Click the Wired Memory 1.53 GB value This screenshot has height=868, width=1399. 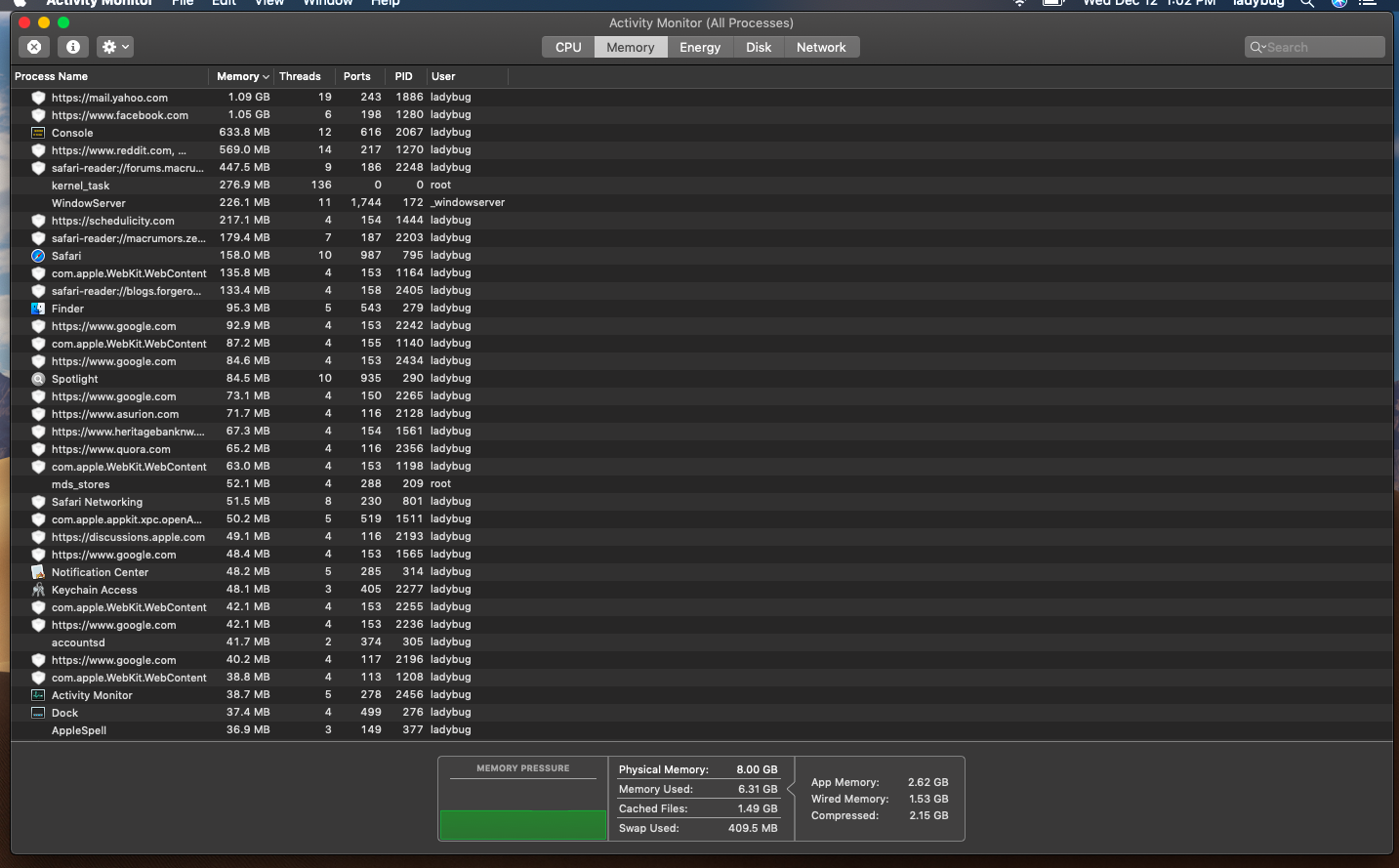coord(928,799)
